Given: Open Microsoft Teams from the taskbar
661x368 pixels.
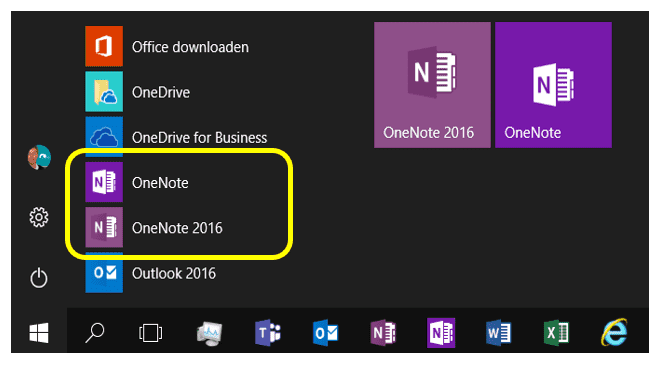Looking at the screenshot, I should pyautogui.click(x=268, y=333).
